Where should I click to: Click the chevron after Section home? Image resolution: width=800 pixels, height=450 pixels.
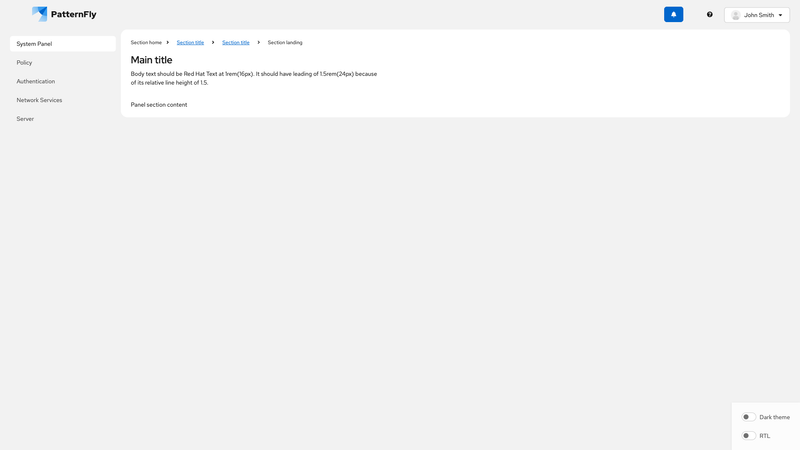click(168, 43)
